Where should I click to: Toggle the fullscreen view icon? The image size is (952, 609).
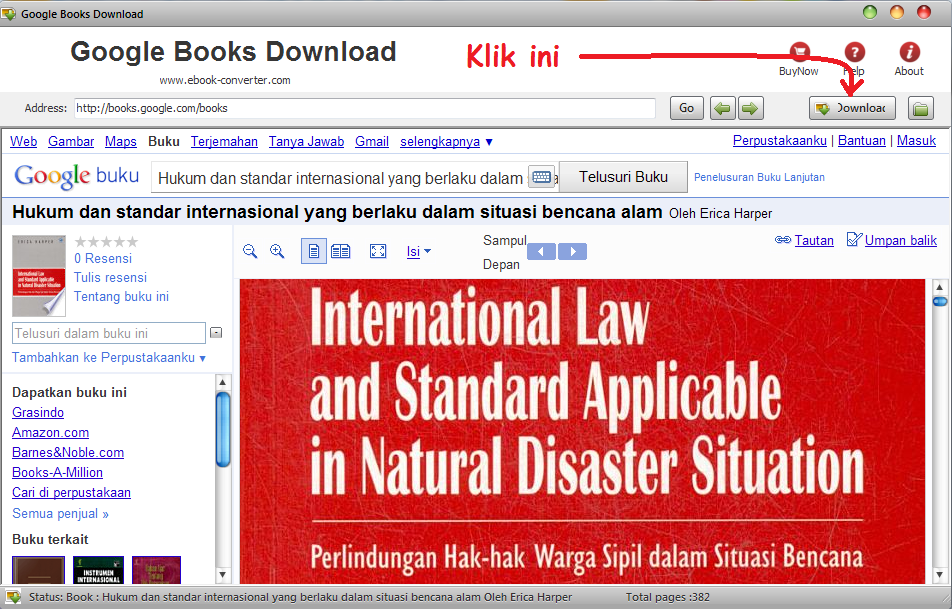[378, 251]
